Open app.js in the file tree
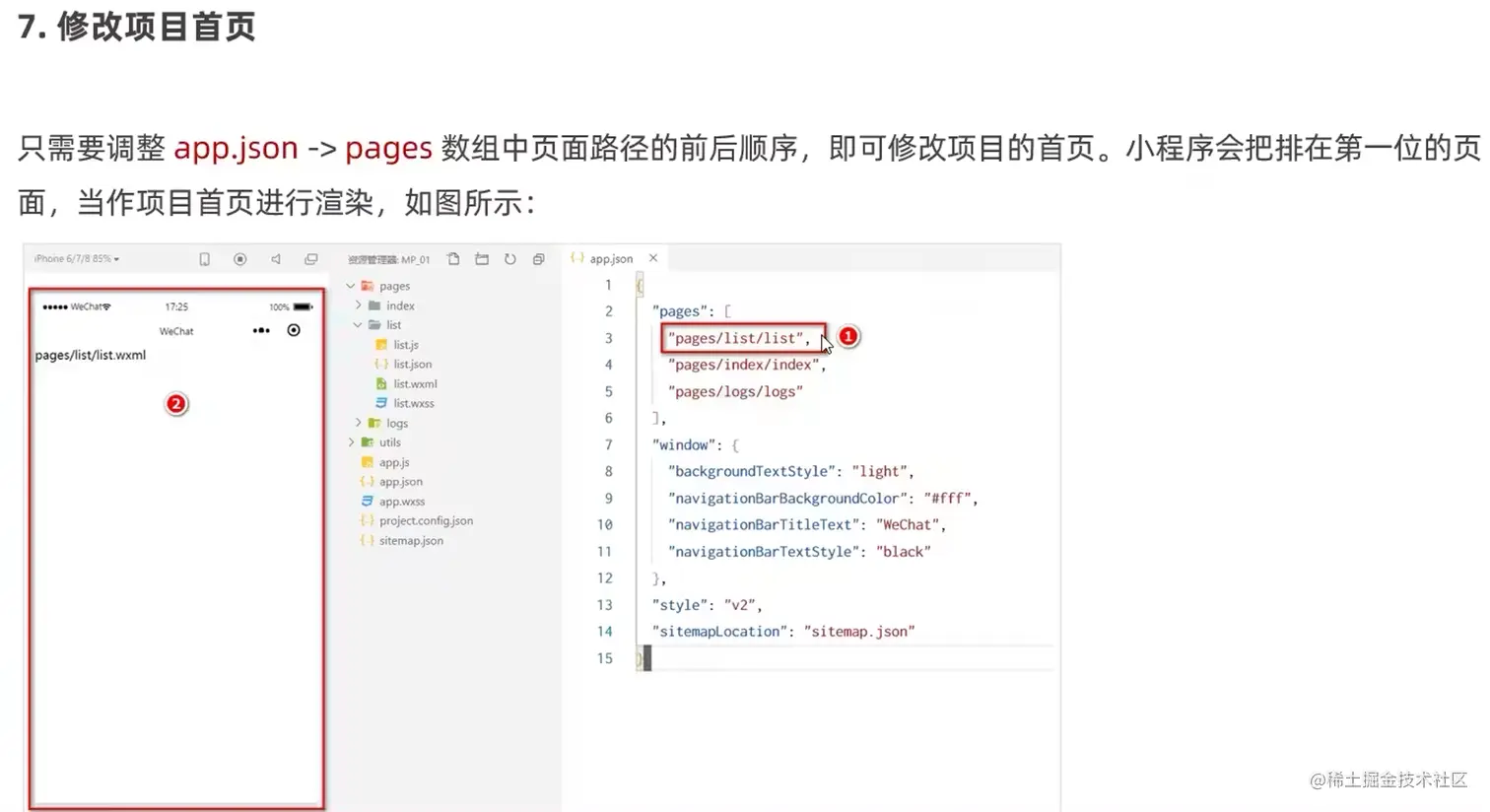The height and width of the screenshot is (812, 1490). coord(394,462)
